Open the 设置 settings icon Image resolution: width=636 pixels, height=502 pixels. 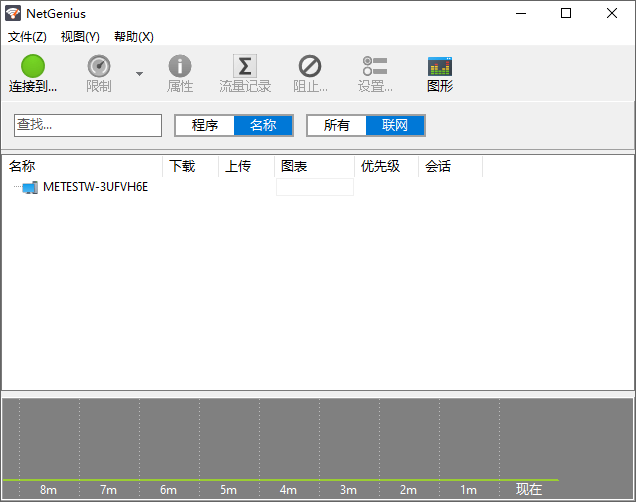375,66
